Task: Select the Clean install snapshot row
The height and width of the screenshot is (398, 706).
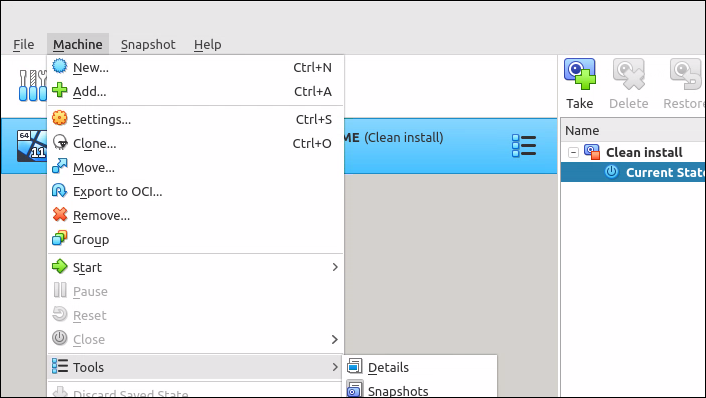Action: click(633, 152)
